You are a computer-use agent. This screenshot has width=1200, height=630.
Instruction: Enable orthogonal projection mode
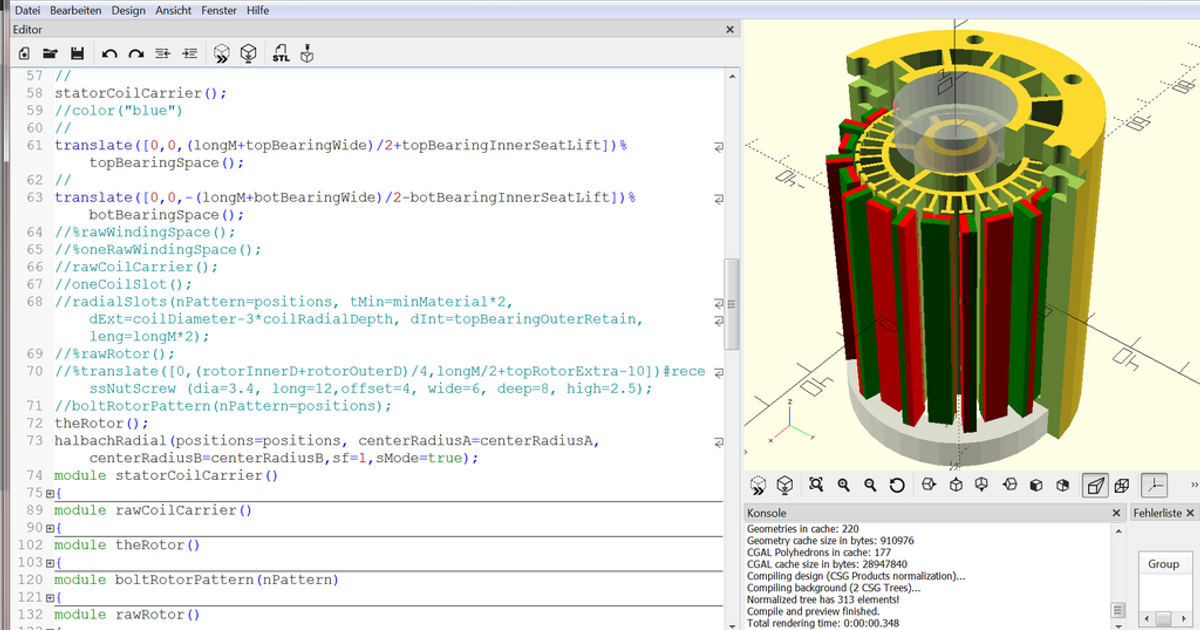[1122, 485]
